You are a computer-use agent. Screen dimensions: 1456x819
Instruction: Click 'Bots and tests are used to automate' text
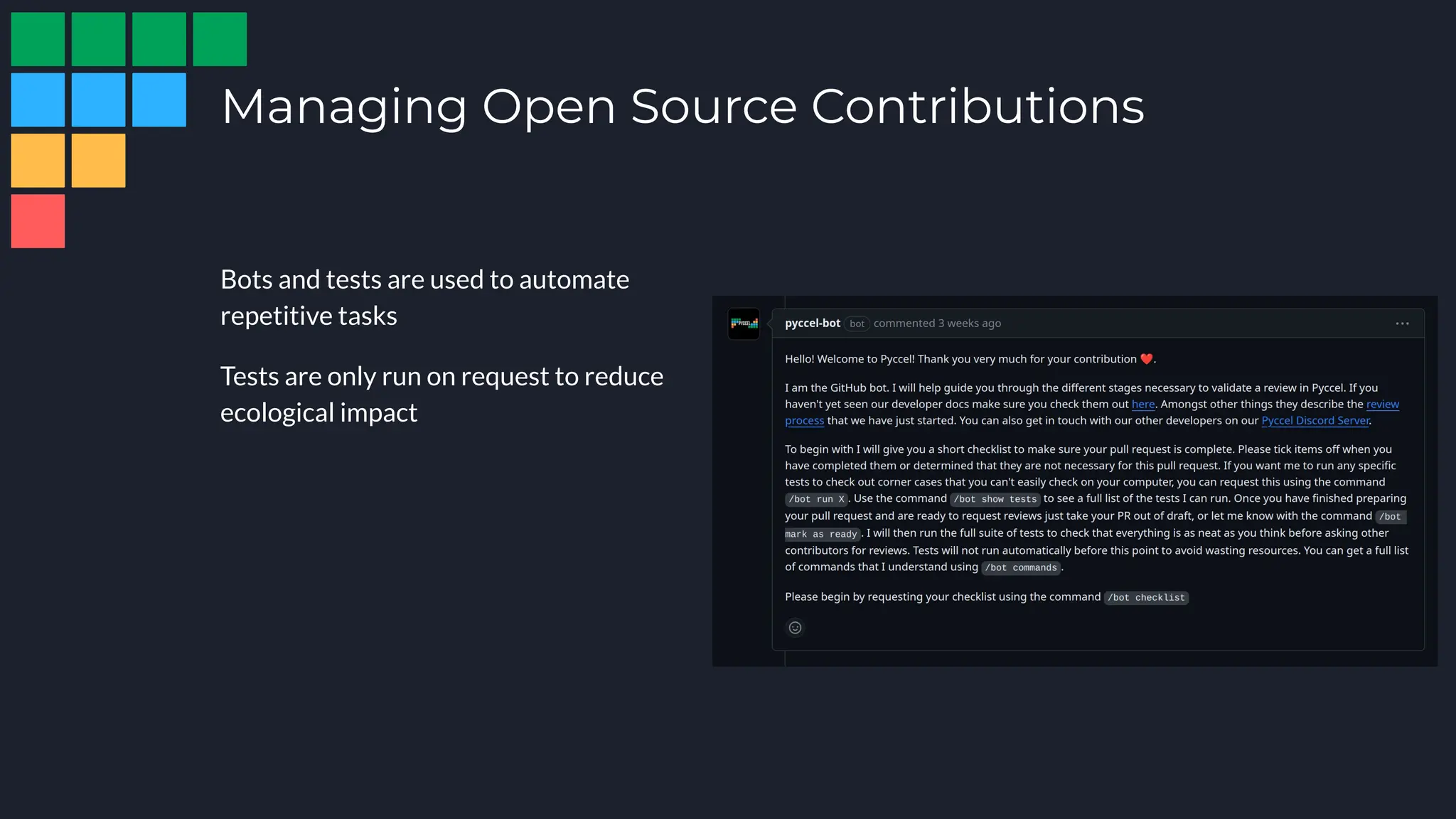click(x=424, y=279)
